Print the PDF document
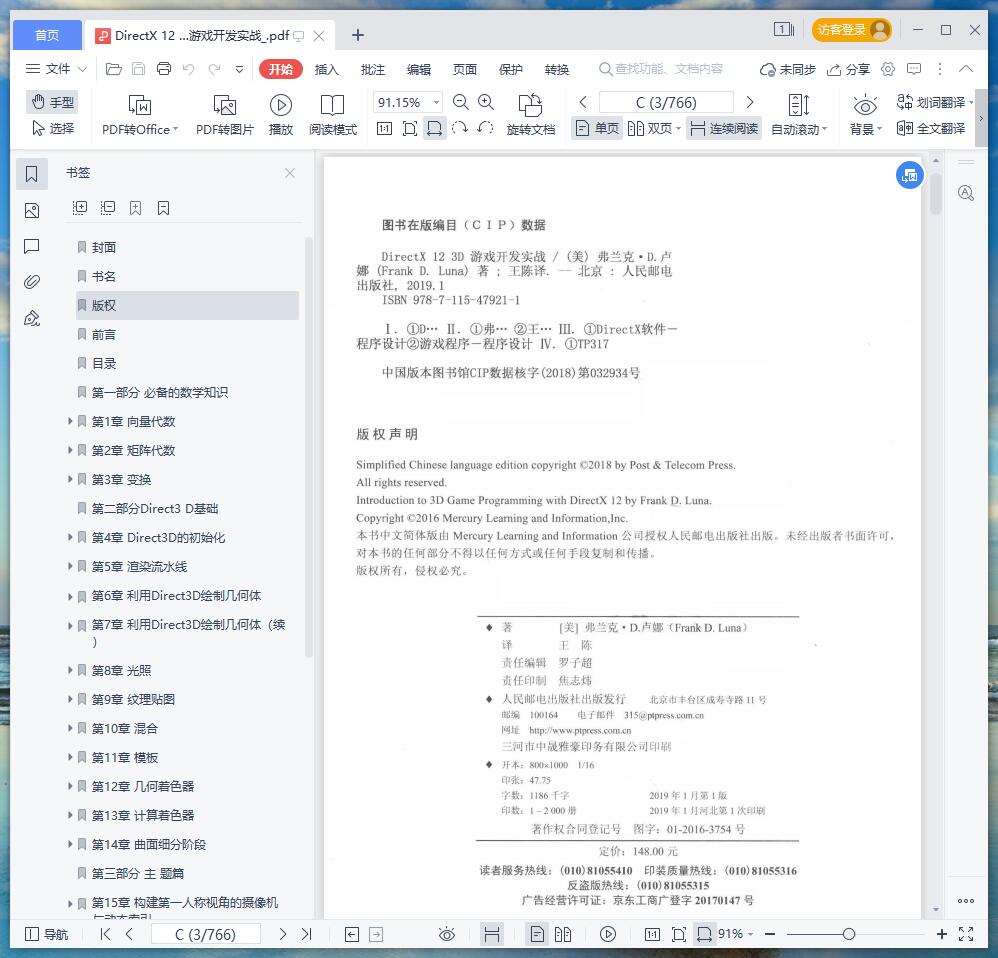 click(x=164, y=69)
